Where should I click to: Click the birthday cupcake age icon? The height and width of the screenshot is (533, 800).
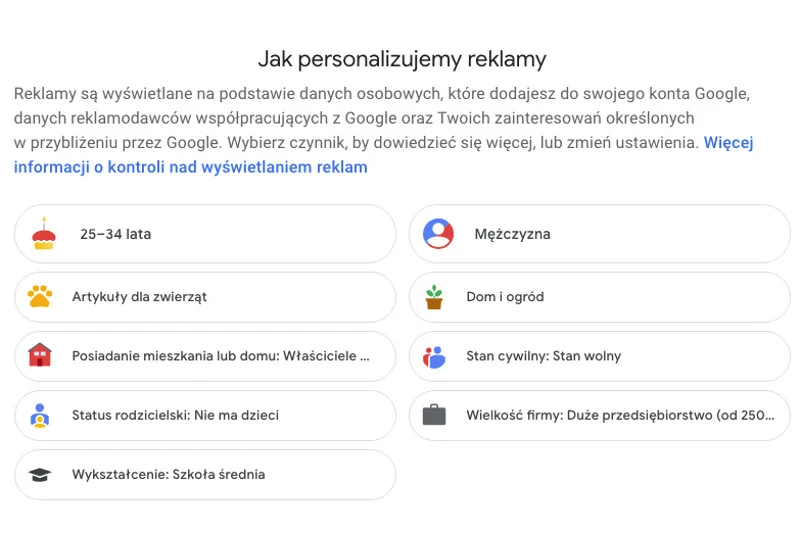point(44,234)
